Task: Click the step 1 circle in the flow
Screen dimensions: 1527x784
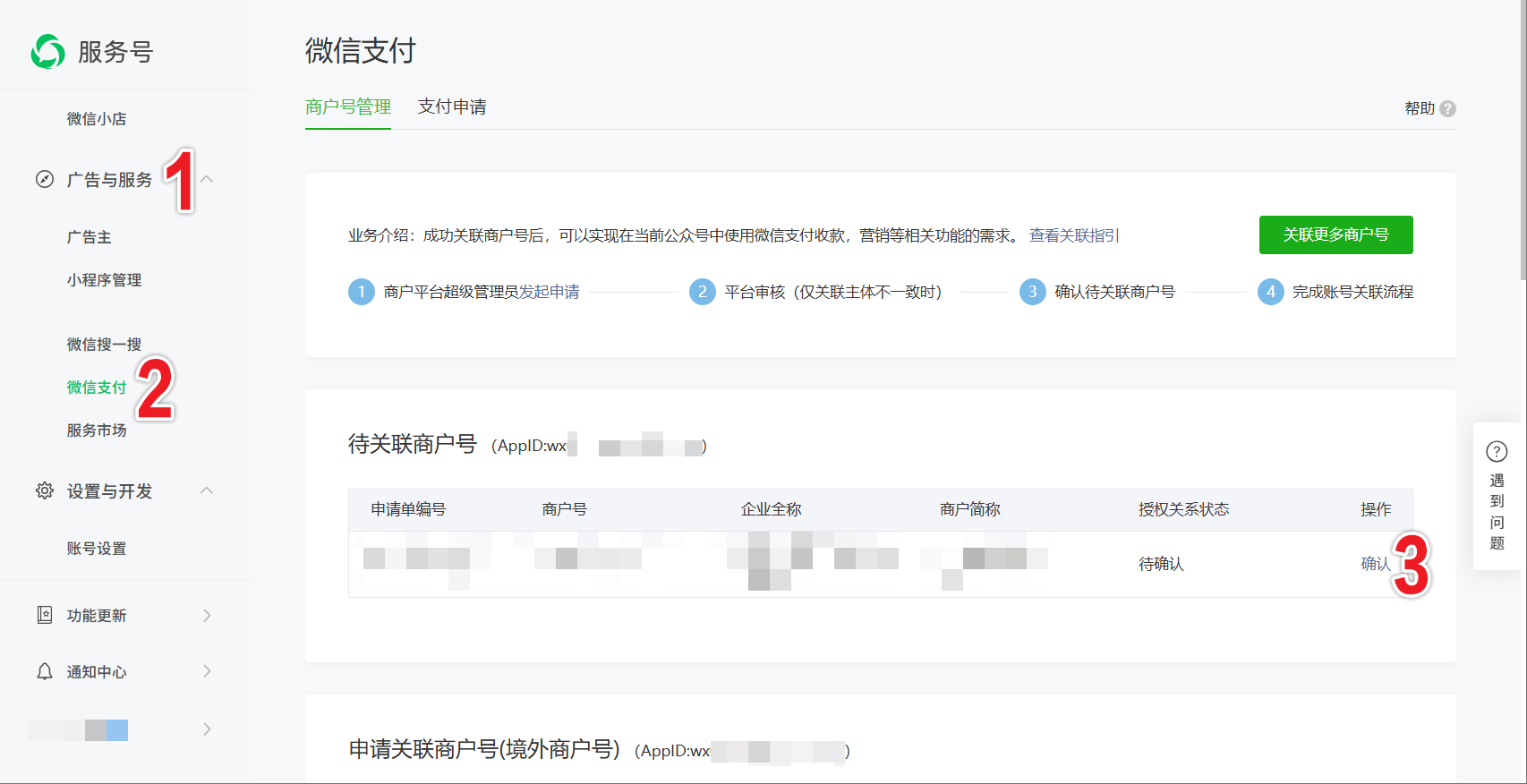Action: pyautogui.click(x=362, y=292)
